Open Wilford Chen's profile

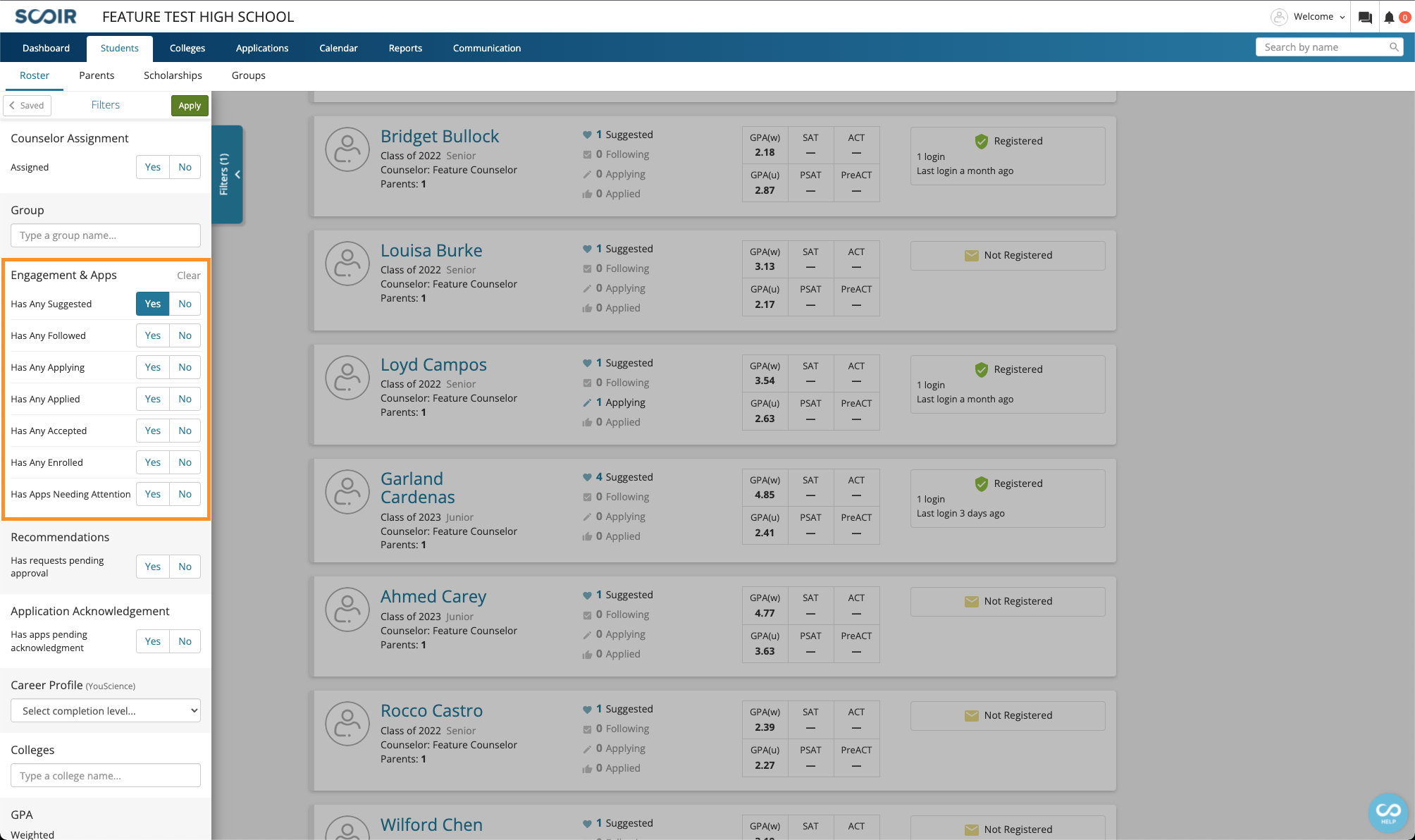coord(431,824)
